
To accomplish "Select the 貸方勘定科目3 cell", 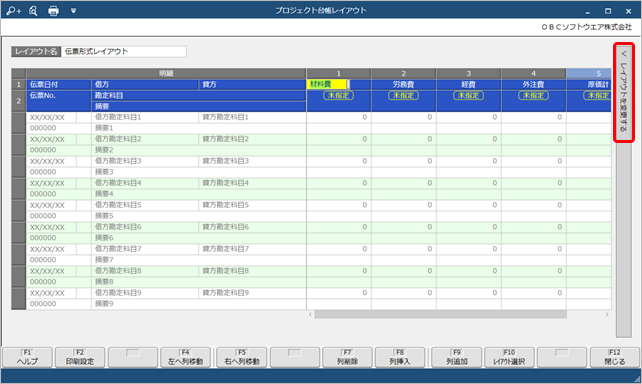I will (252, 161).
